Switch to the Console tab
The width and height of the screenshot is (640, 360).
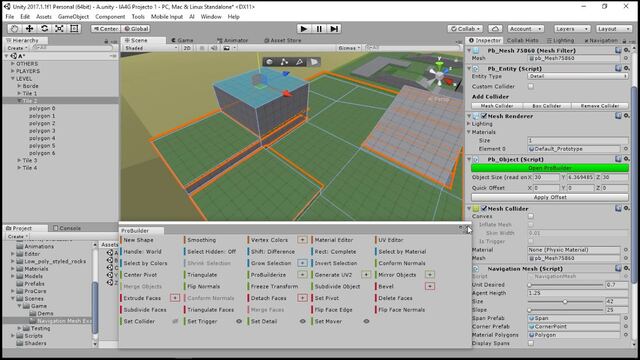[x=67, y=228]
